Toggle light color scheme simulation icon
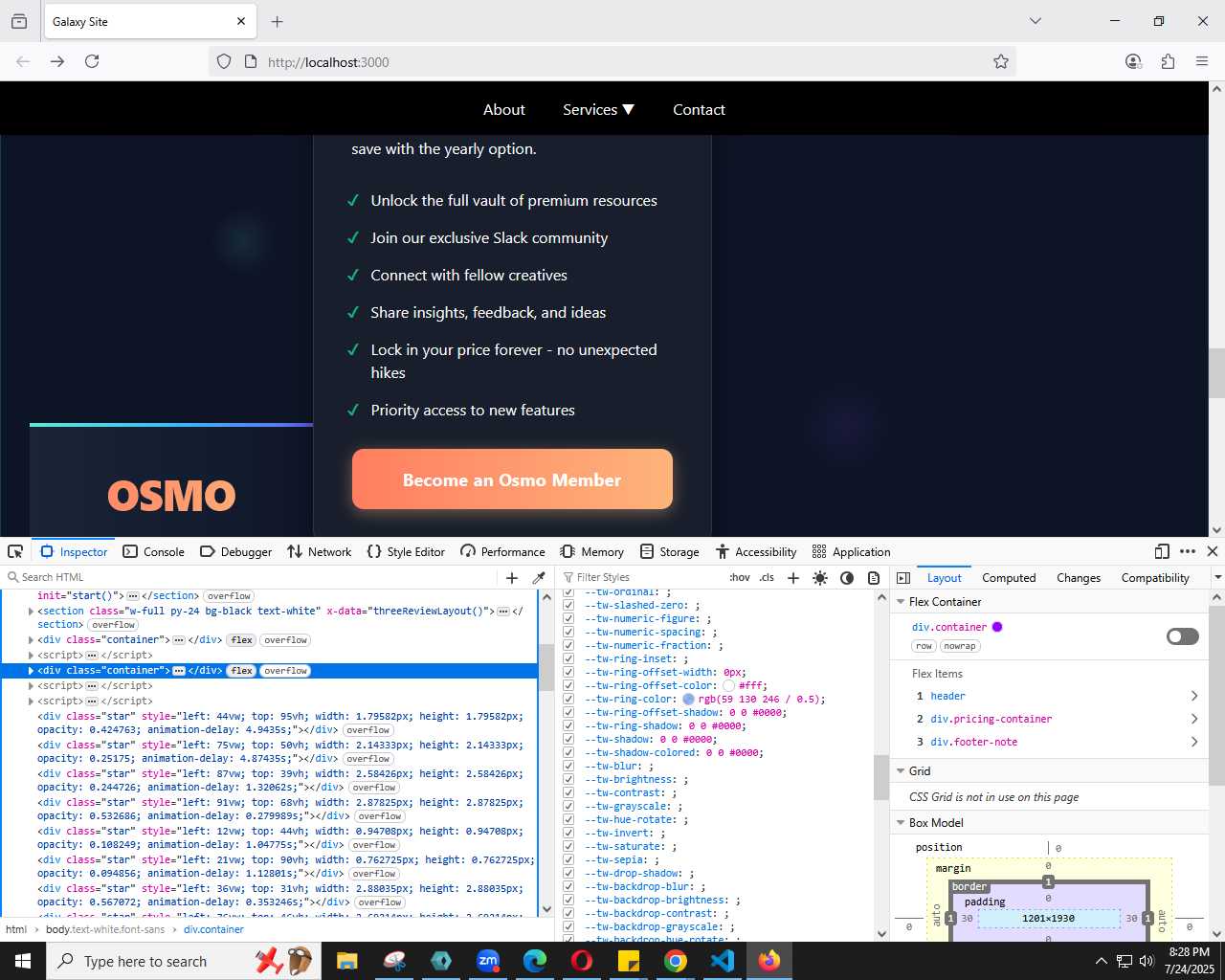 [x=820, y=577]
